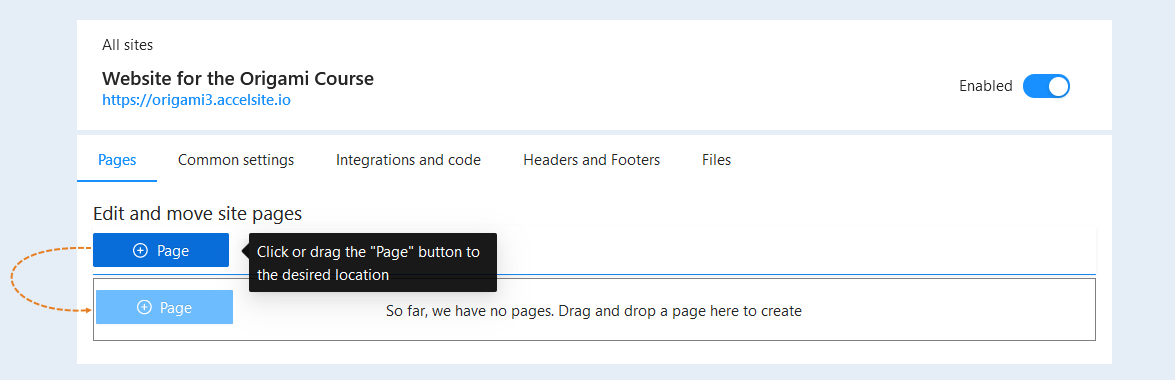Switch to the Pages tab
Screen dimensions: 1175x380
[x=117, y=160]
